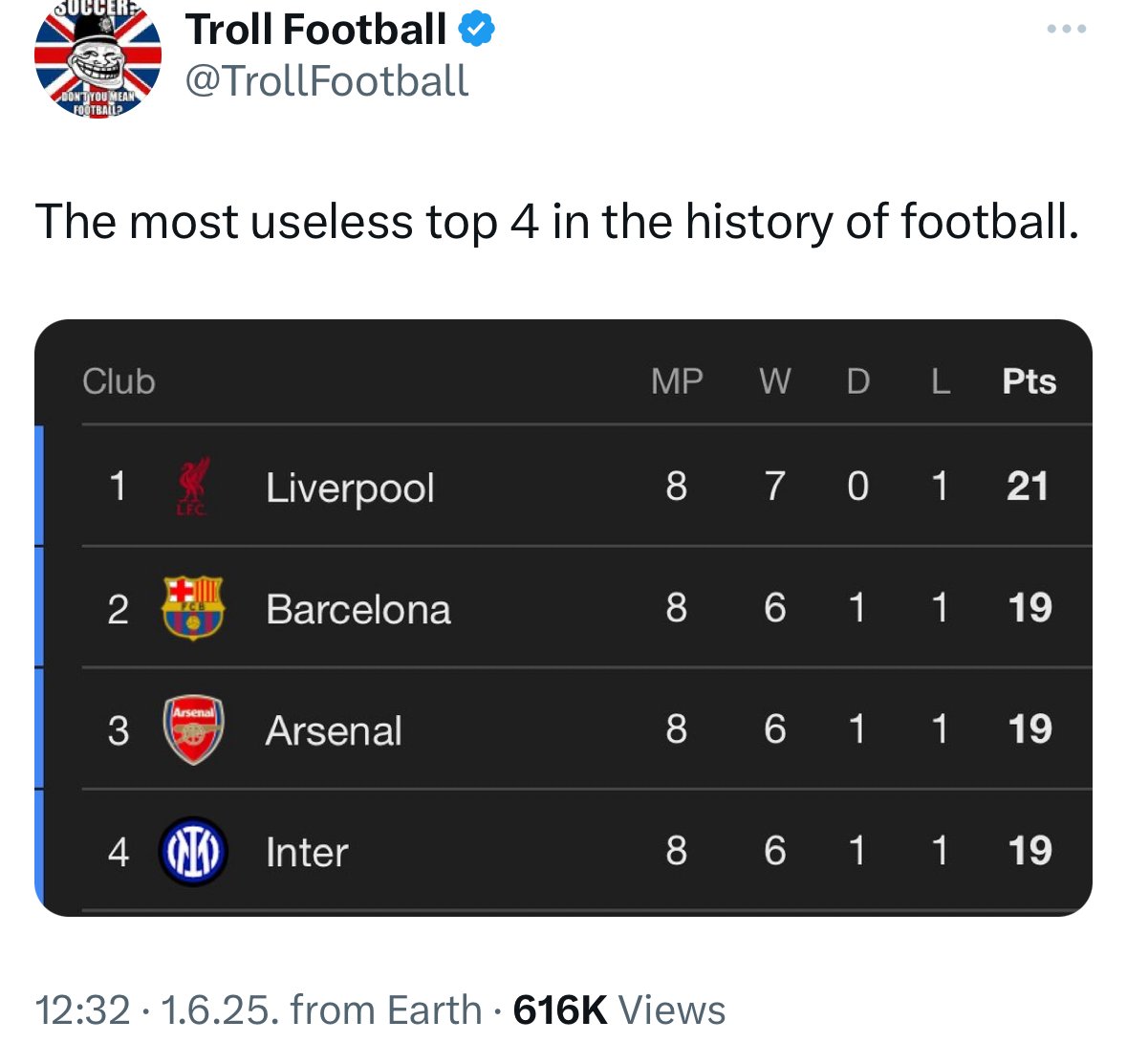This screenshot has height=1064, width=1127.
Task: Click the Liverpool club crest
Action: point(193,486)
